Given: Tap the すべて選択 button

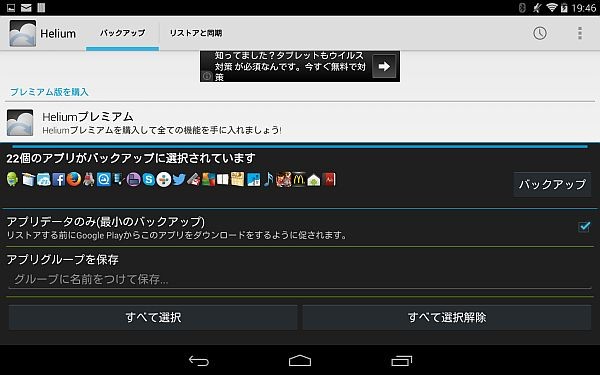Looking at the screenshot, I should point(153,317).
